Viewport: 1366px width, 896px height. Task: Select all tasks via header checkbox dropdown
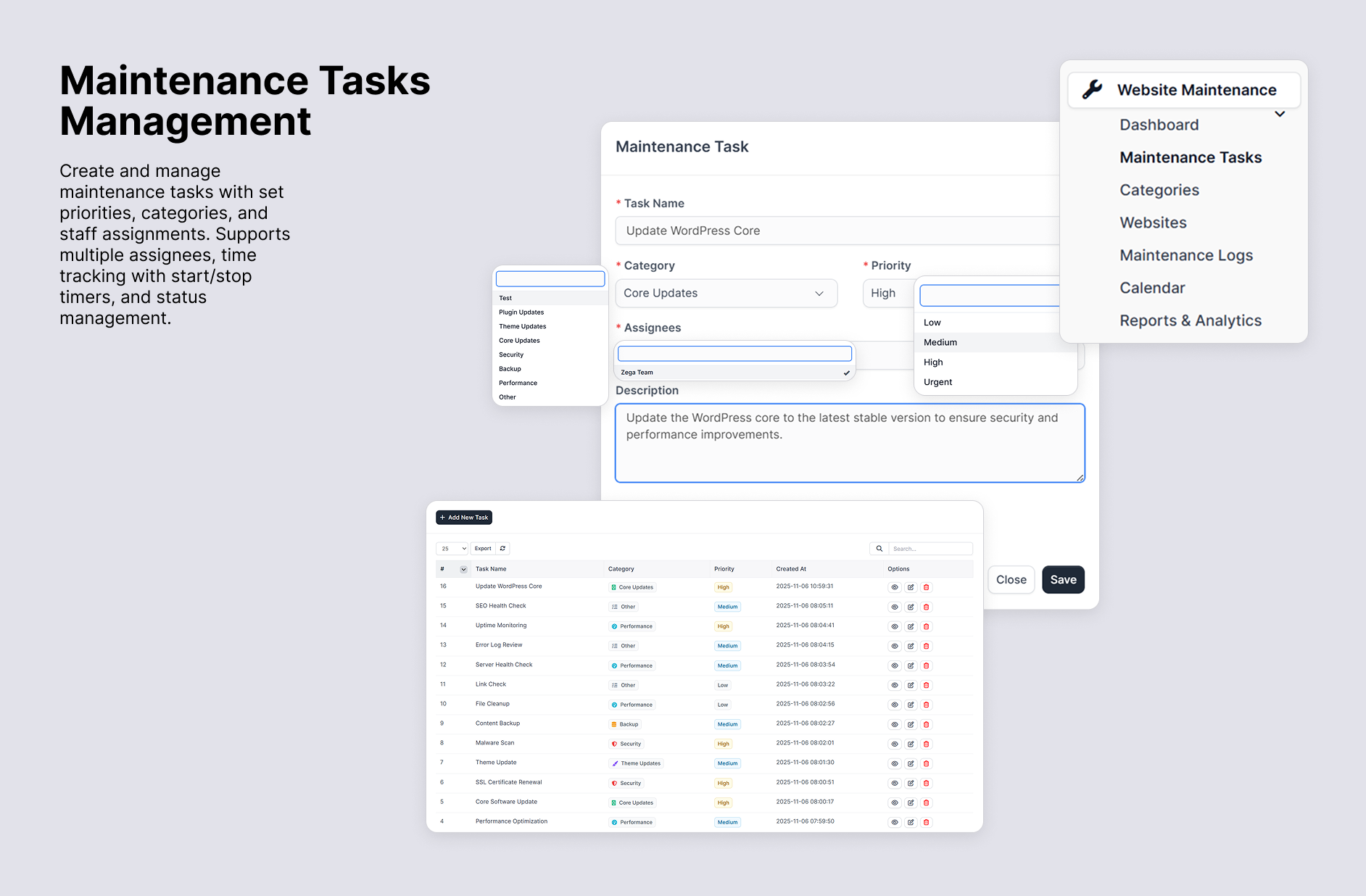(x=462, y=569)
